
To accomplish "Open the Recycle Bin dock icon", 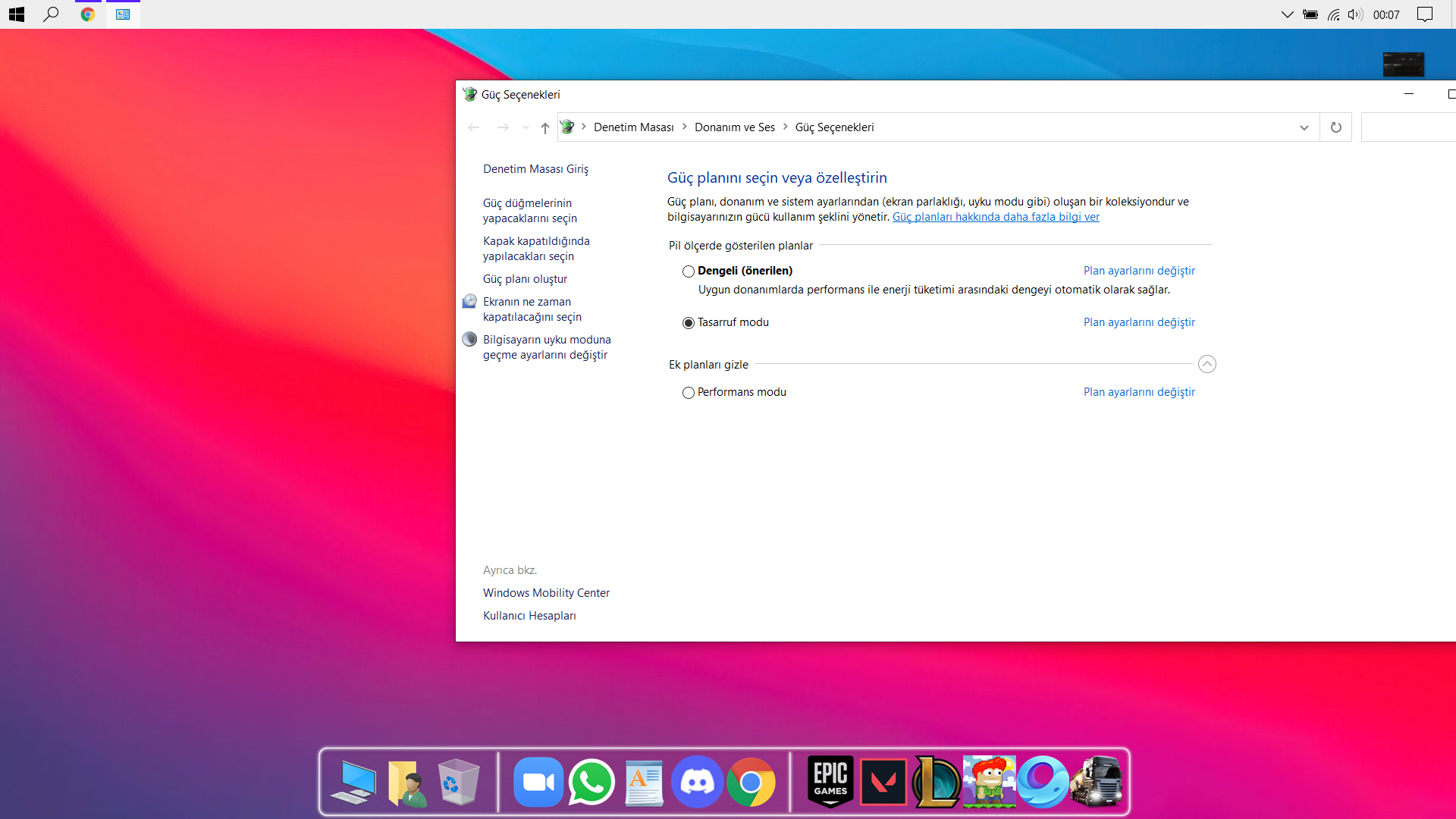I will 458,781.
